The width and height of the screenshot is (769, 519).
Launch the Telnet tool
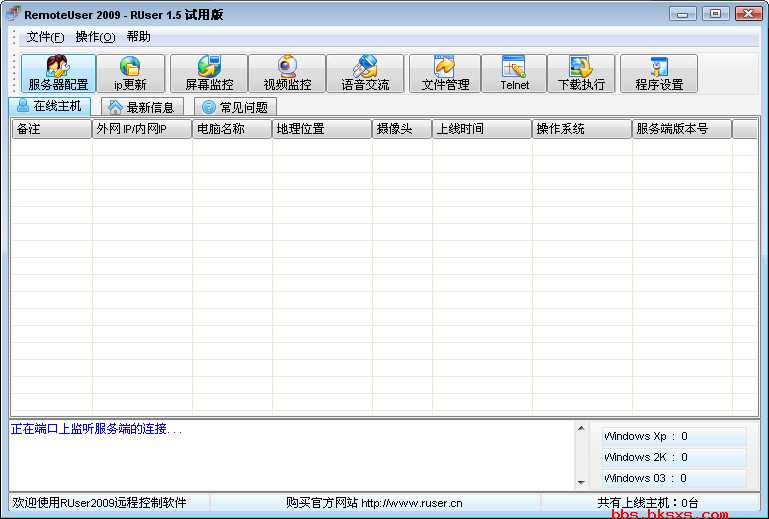point(515,74)
